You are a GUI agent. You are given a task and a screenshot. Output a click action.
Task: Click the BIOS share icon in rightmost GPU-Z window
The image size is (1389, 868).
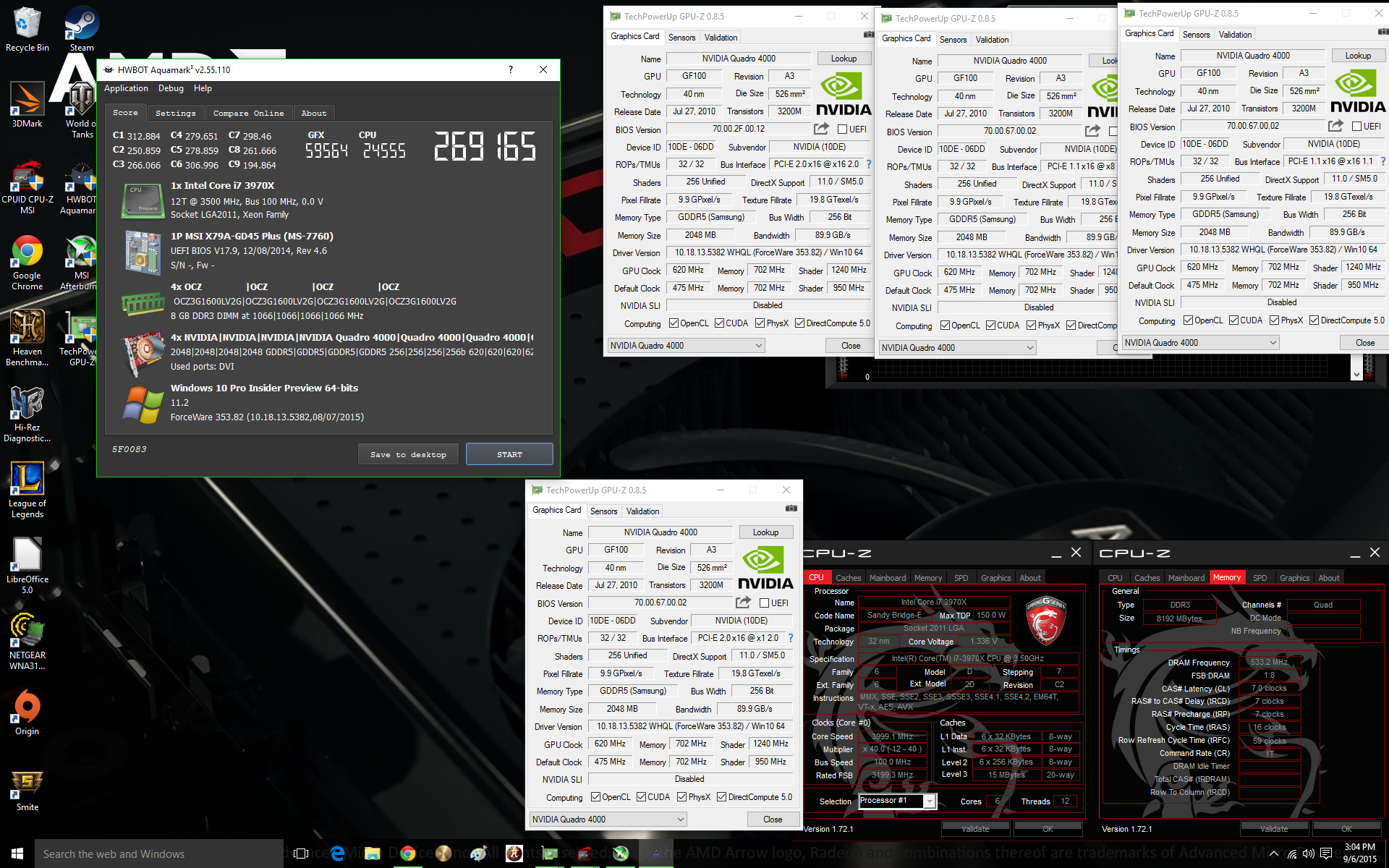click(x=1335, y=126)
